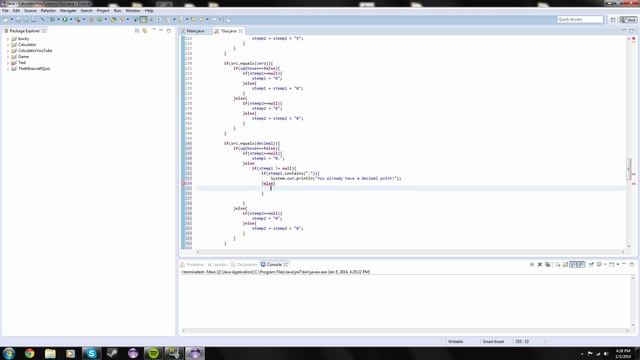Open the Window menu
Screen dimensions: 640x360
coord(133,11)
